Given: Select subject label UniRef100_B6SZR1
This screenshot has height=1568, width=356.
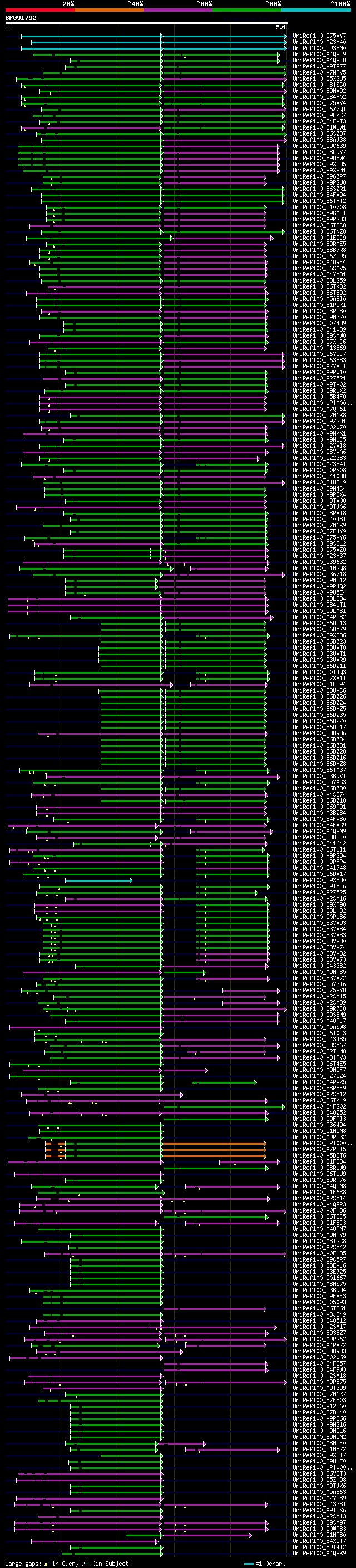Looking at the screenshot, I should coord(319,189).
